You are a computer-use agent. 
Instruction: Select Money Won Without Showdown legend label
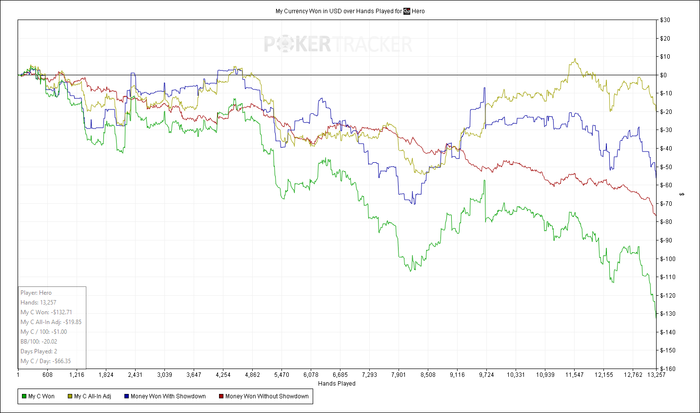click(x=267, y=396)
